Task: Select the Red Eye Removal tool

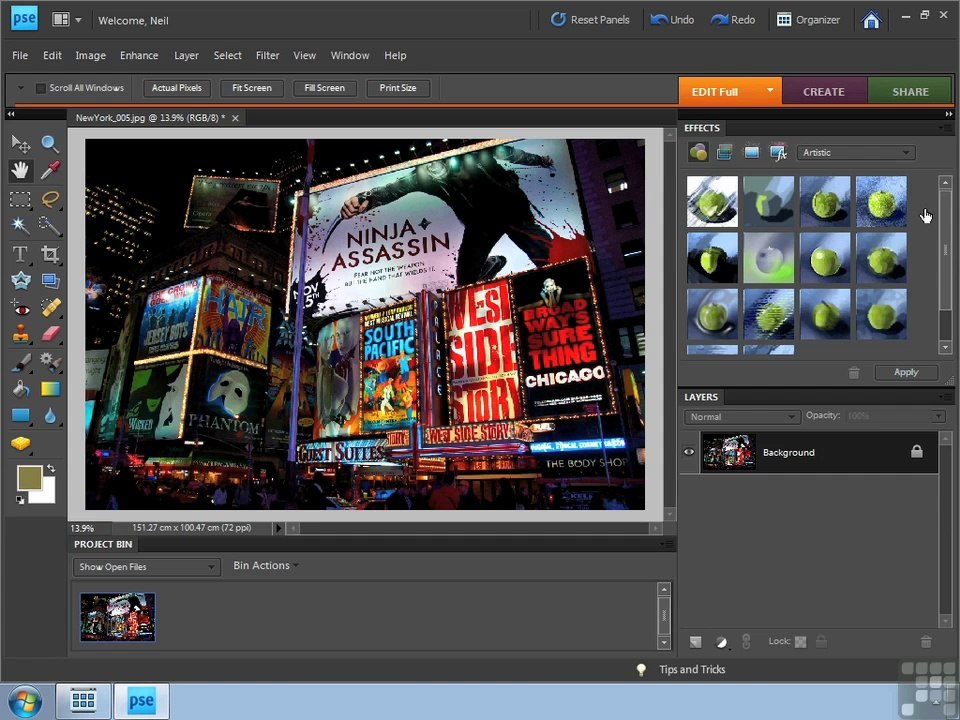Action: (x=20, y=308)
